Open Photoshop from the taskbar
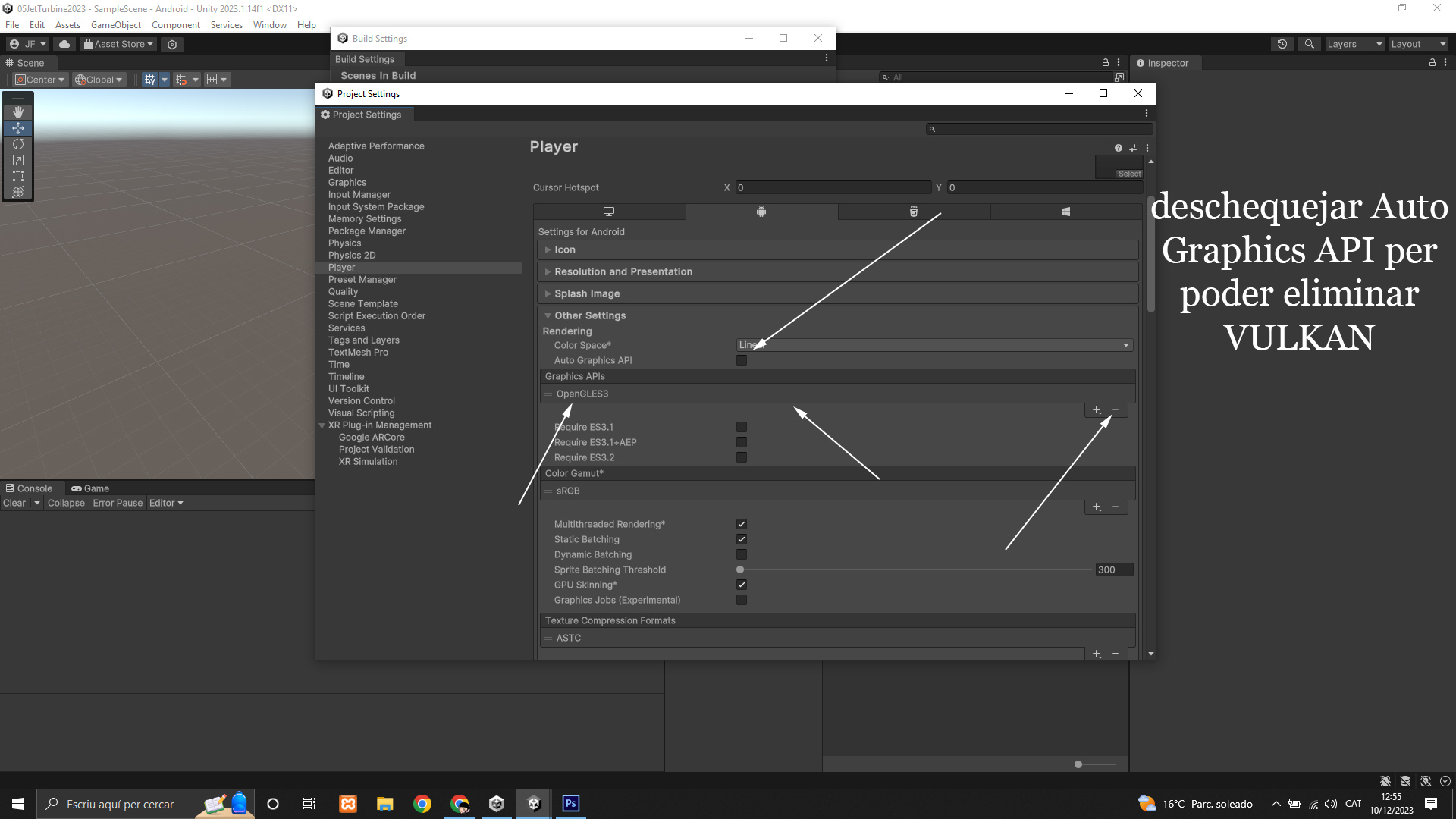Screen dimensions: 1456x819 pos(570,803)
